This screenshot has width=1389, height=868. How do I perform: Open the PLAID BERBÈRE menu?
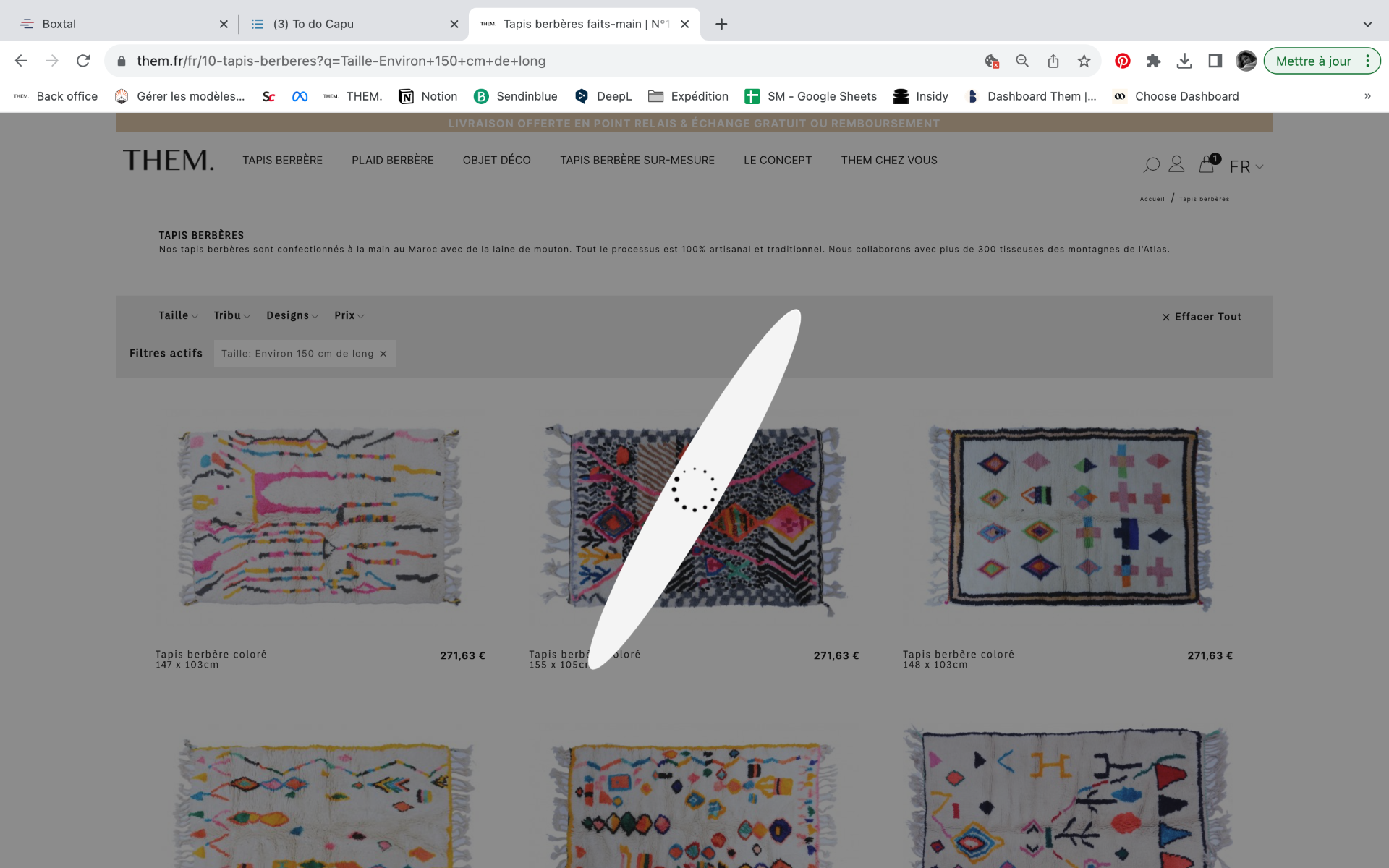tap(393, 160)
